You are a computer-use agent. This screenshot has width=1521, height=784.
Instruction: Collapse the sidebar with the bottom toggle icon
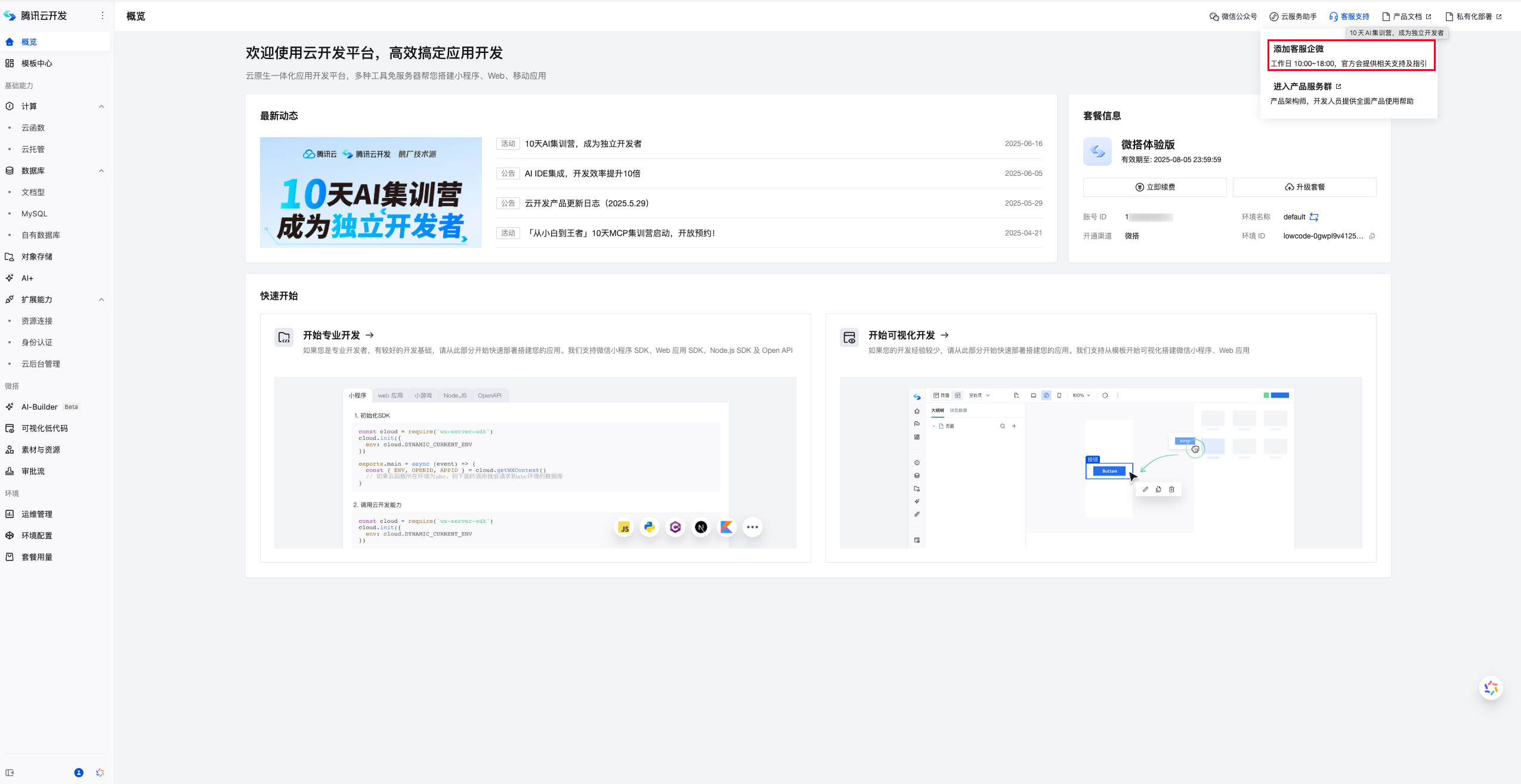[10, 773]
